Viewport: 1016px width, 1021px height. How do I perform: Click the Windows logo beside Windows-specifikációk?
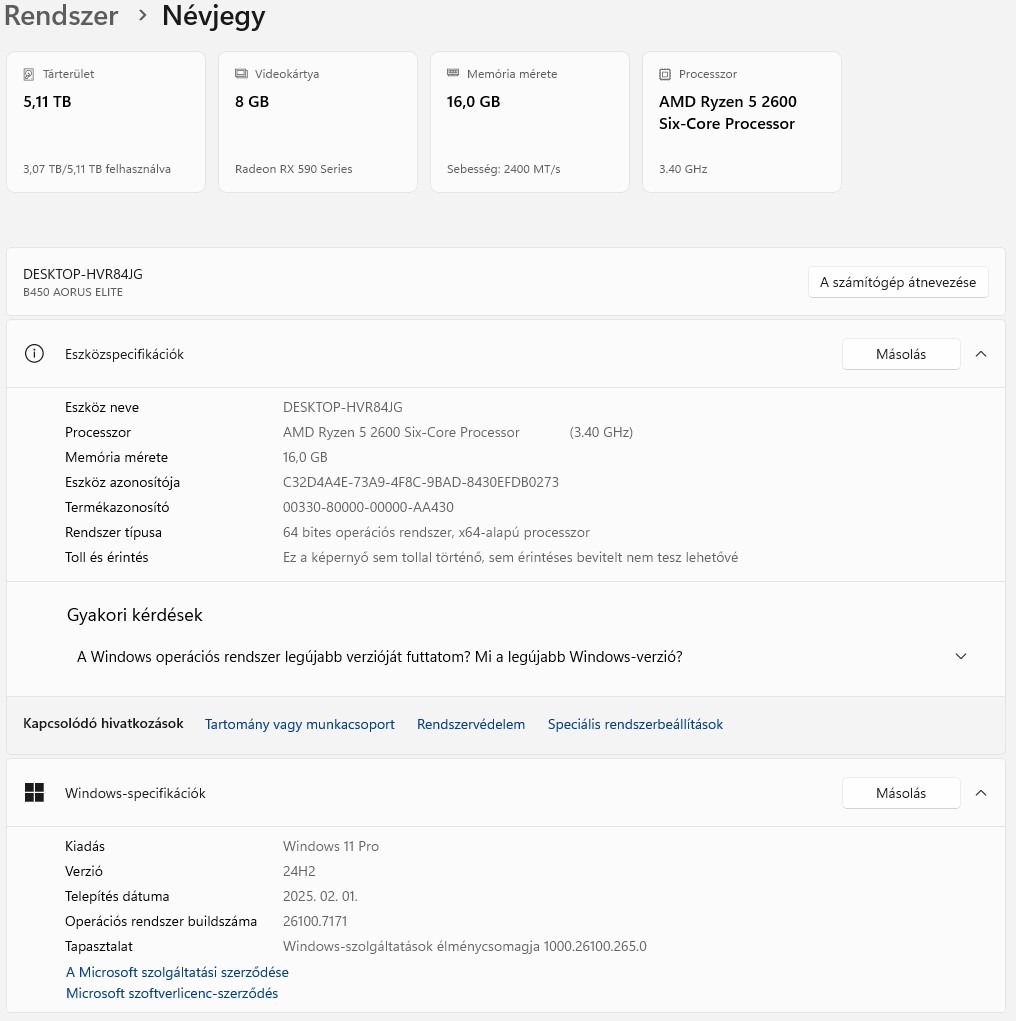pos(34,793)
